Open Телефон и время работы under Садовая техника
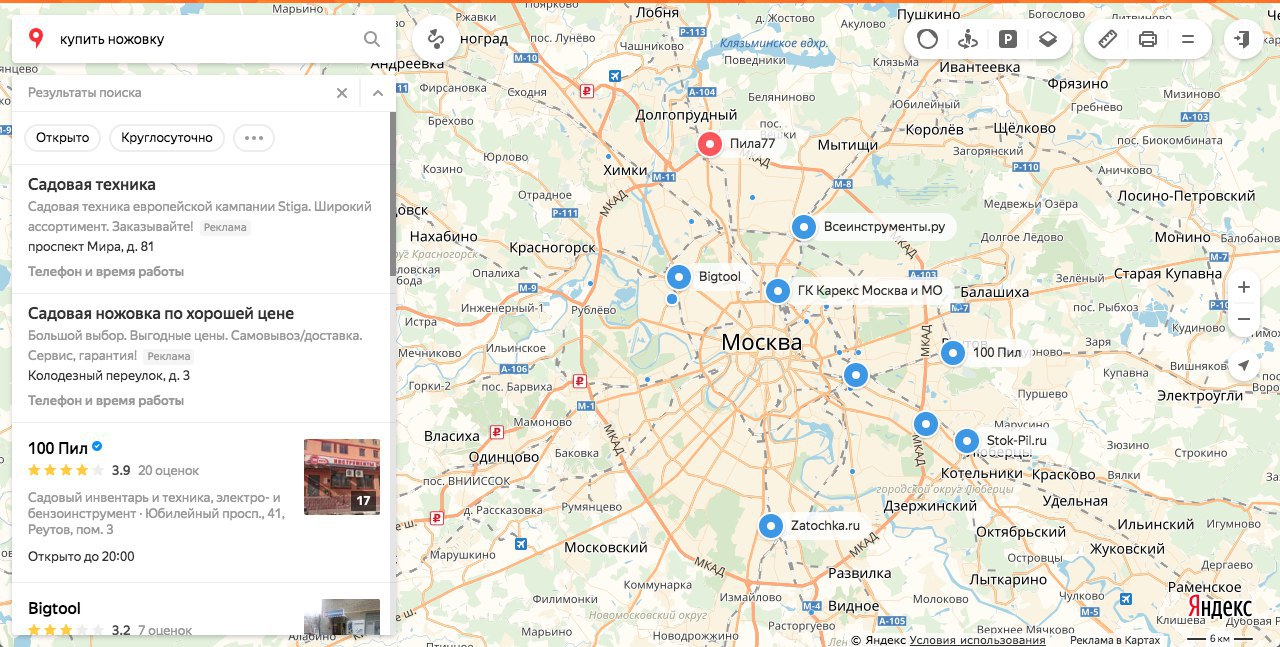This screenshot has width=1280, height=647. 106,272
